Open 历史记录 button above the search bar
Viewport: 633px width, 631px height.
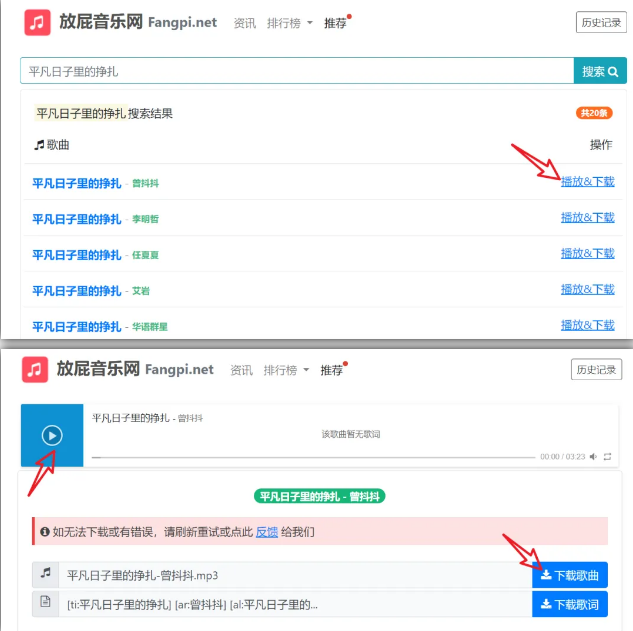tap(601, 22)
